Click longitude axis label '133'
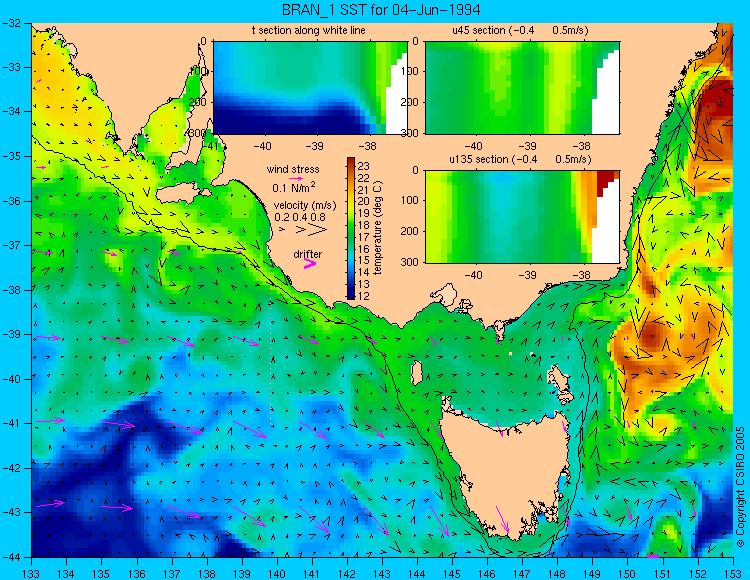This screenshot has width=750, height=580. pyautogui.click(x=31, y=573)
